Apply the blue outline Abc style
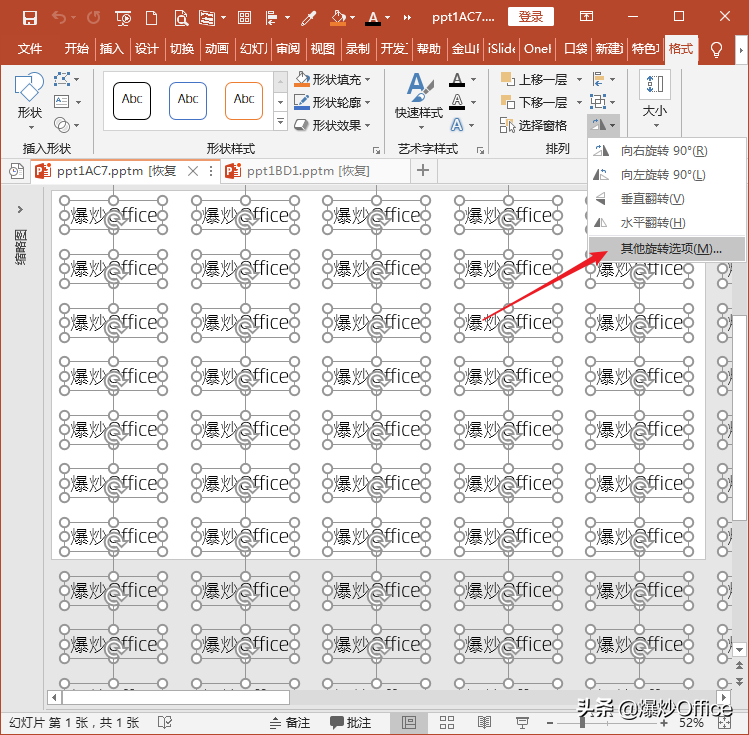Image resolution: width=749 pixels, height=735 pixels. tap(188, 100)
